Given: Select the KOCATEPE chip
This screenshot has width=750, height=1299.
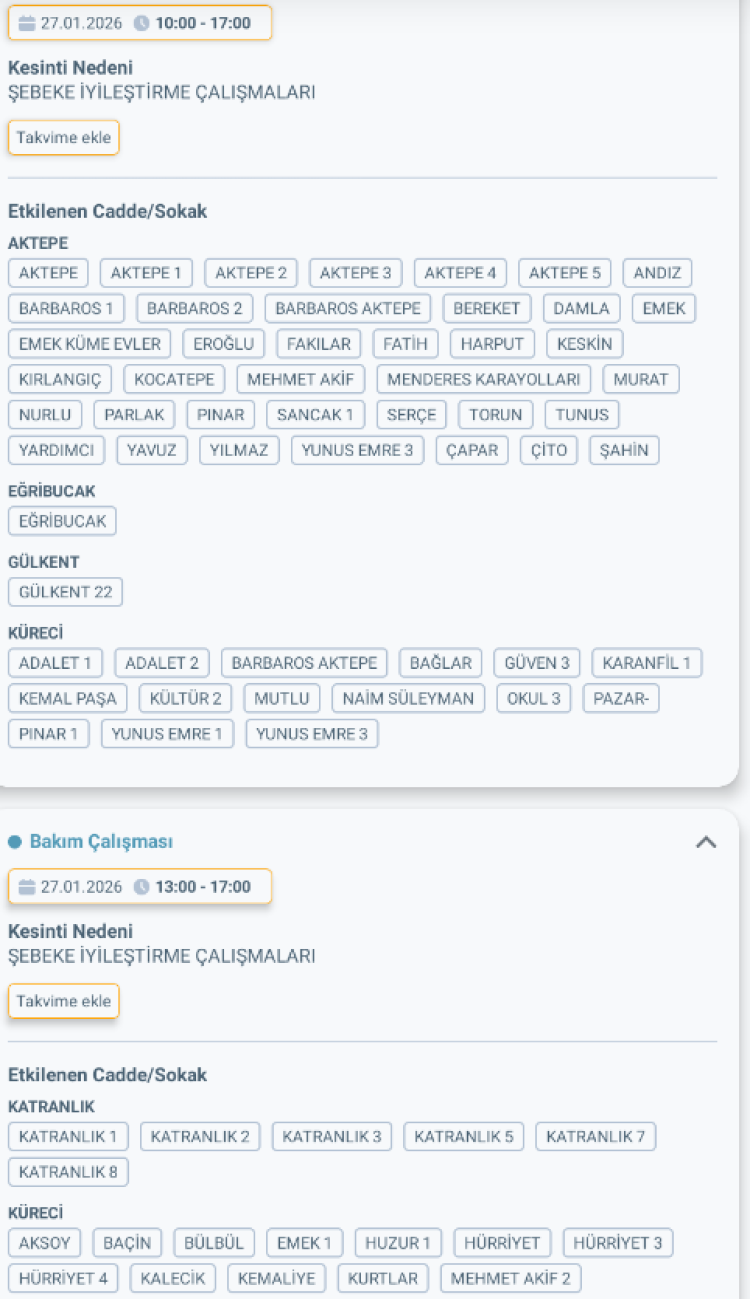Looking at the screenshot, I should [175, 379].
